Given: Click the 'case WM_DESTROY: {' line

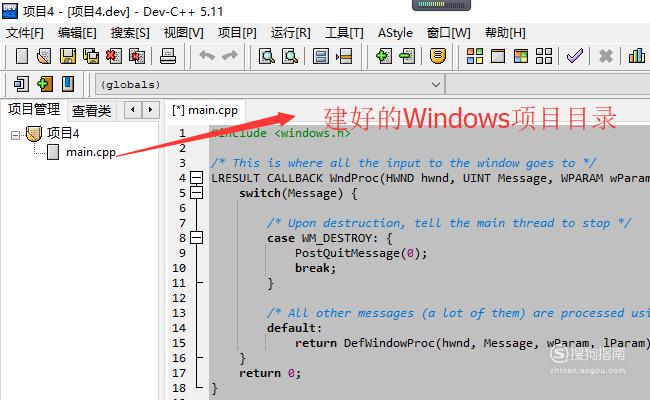Looking at the screenshot, I should tap(330, 238).
